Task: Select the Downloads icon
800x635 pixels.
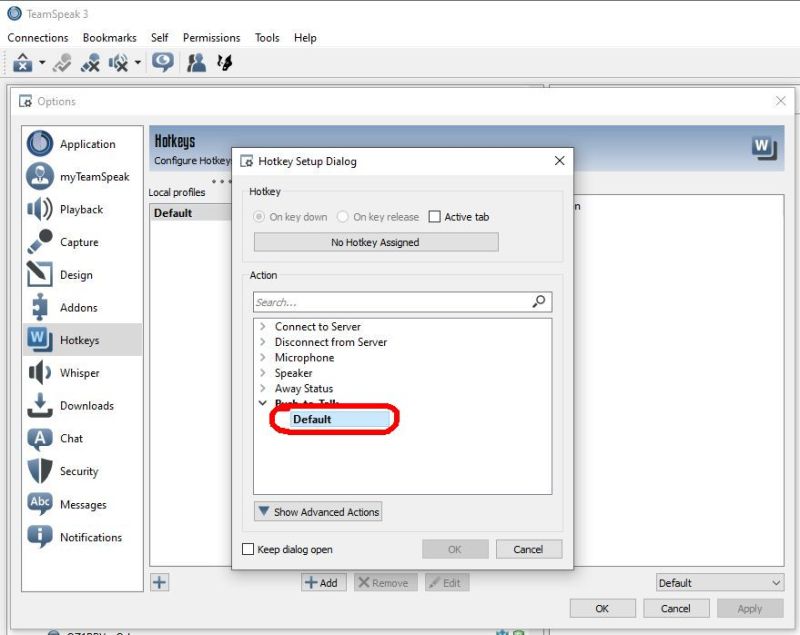Action: point(40,405)
